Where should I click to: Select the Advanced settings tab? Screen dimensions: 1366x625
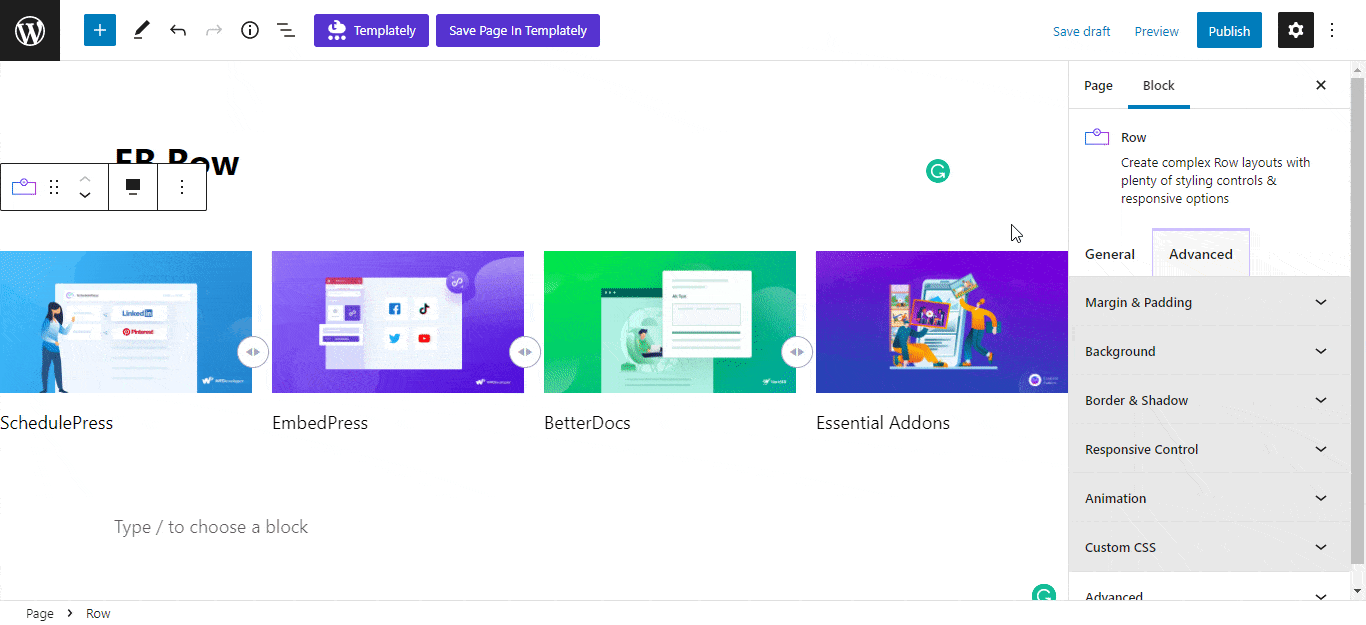pyautogui.click(x=1201, y=254)
